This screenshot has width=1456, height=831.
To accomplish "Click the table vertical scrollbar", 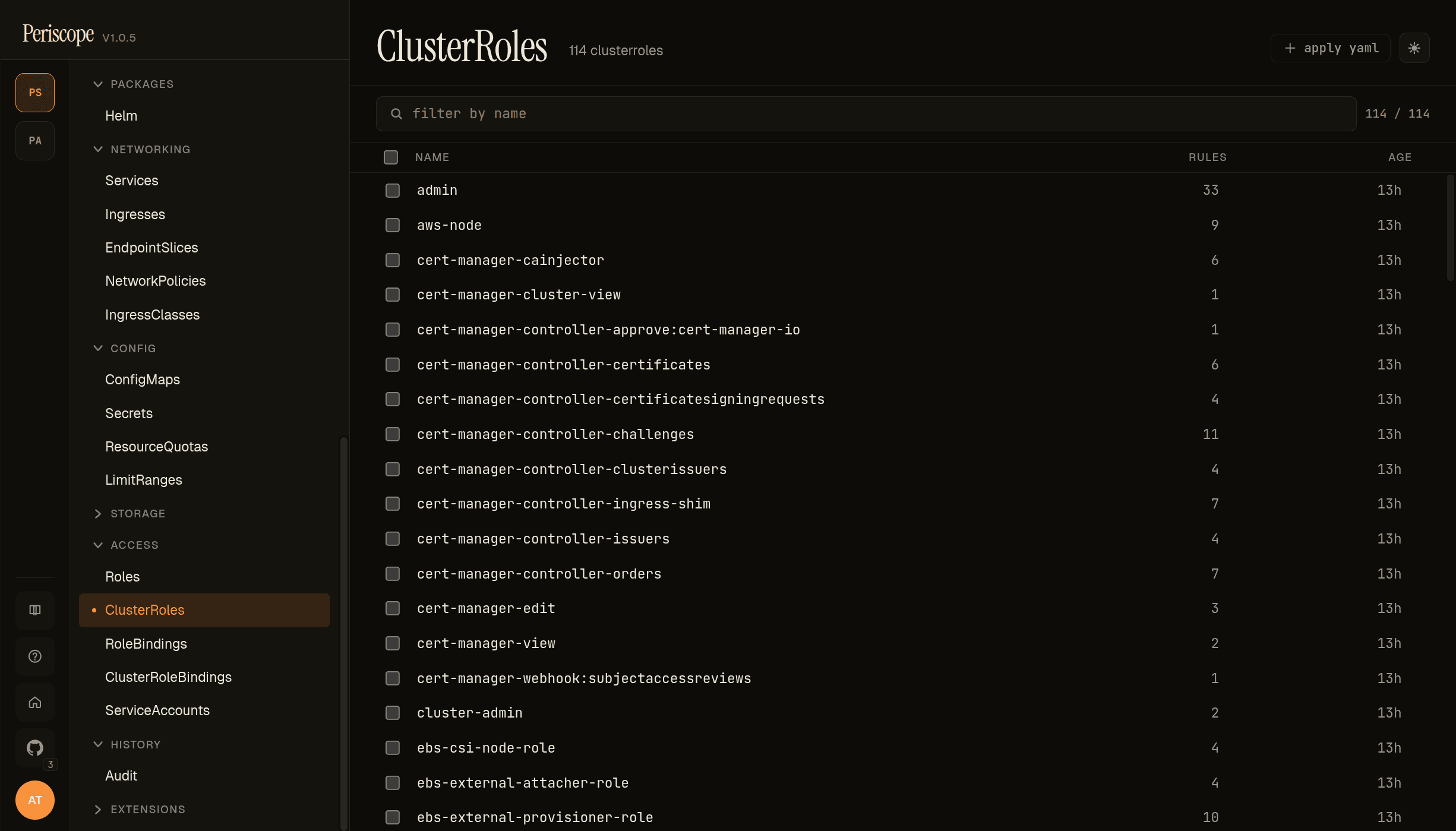I will [x=1450, y=228].
